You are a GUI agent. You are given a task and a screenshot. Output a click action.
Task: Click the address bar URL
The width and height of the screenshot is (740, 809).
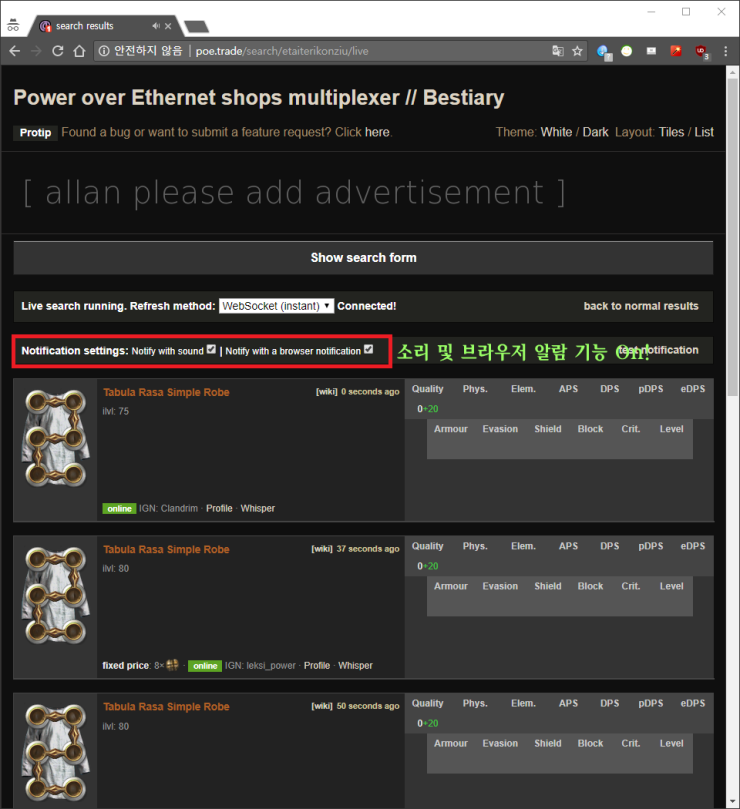282,51
